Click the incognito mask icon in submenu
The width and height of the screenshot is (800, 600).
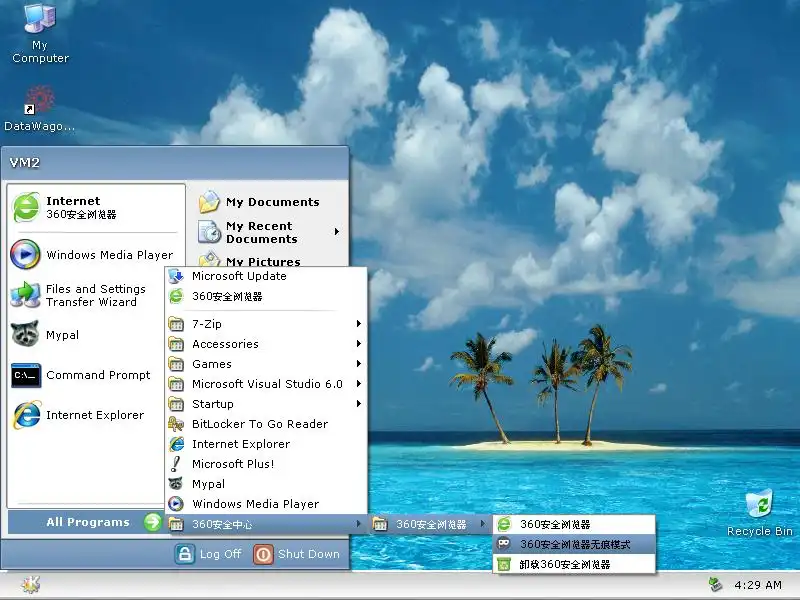[504, 544]
